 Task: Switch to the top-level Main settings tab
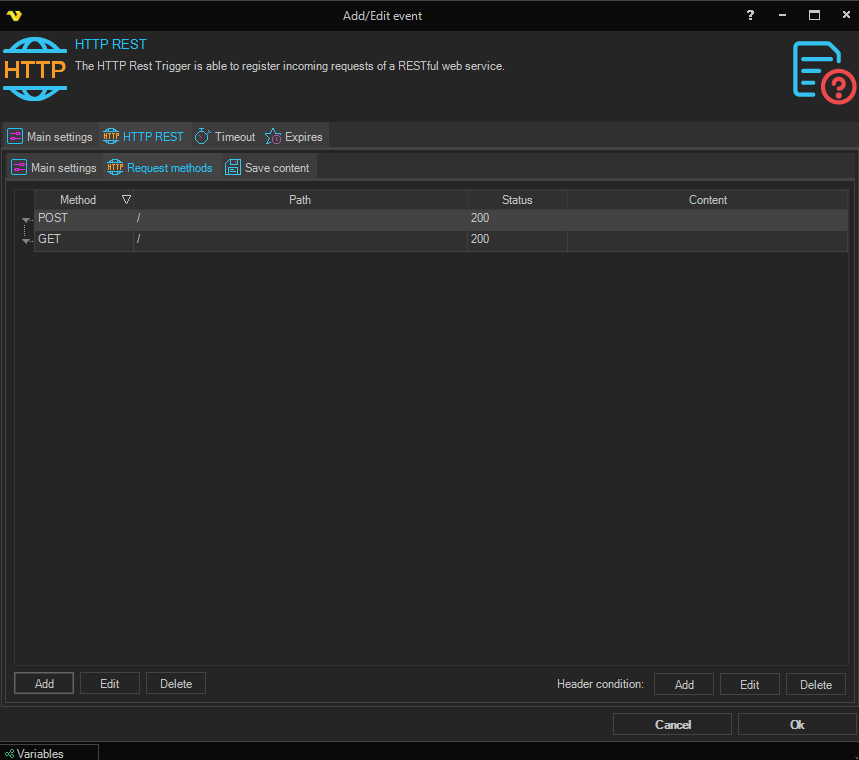point(50,136)
